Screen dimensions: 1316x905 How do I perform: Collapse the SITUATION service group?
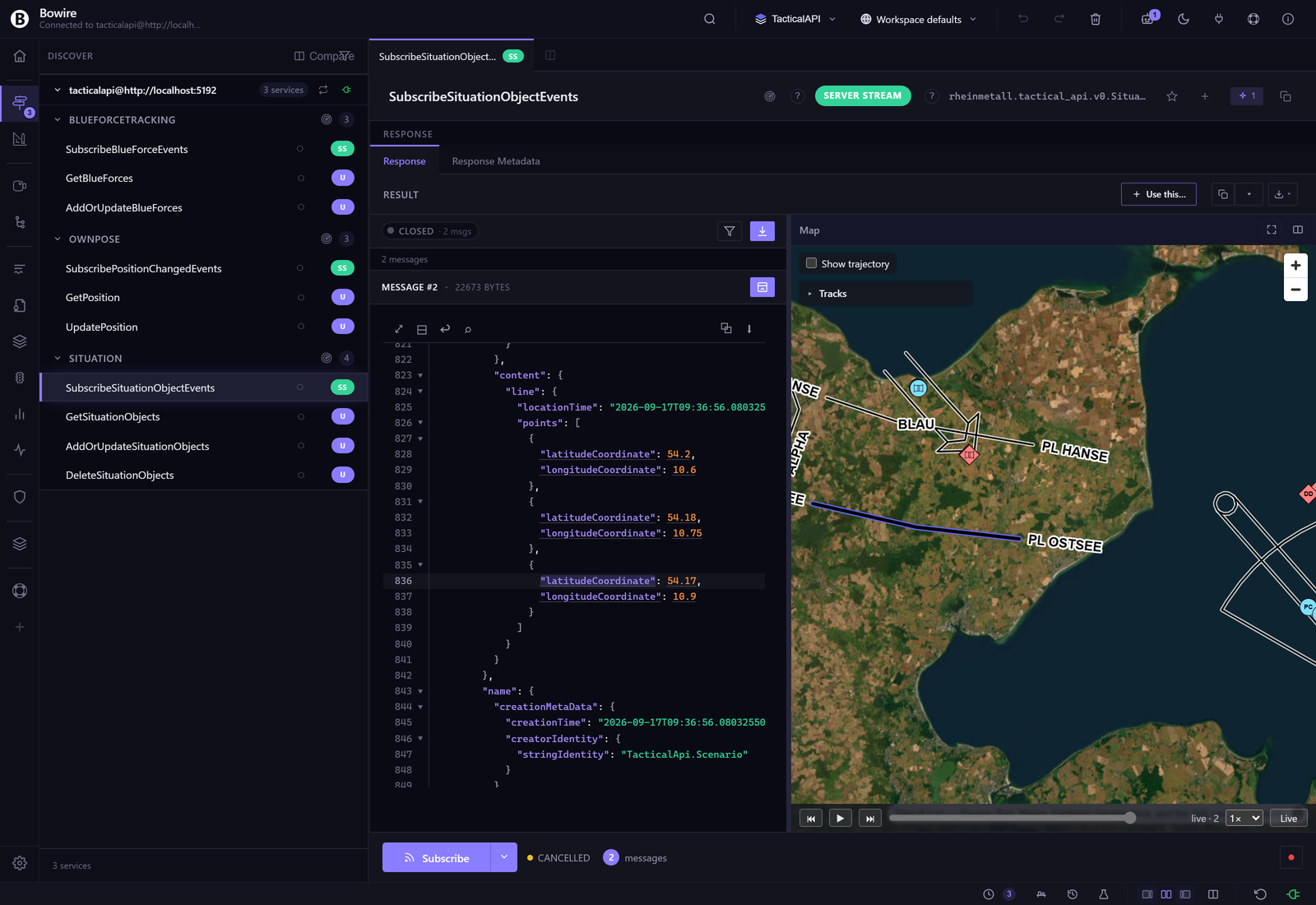click(x=58, y=358)
